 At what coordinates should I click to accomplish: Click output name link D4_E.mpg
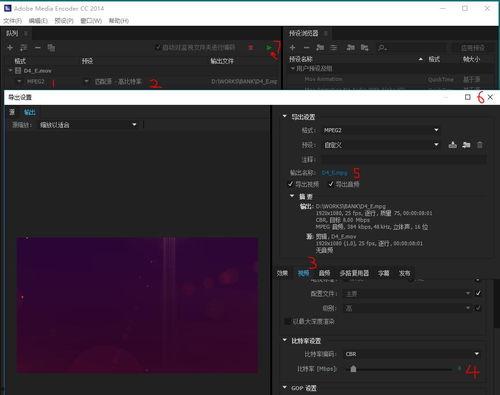coord(335,173)
